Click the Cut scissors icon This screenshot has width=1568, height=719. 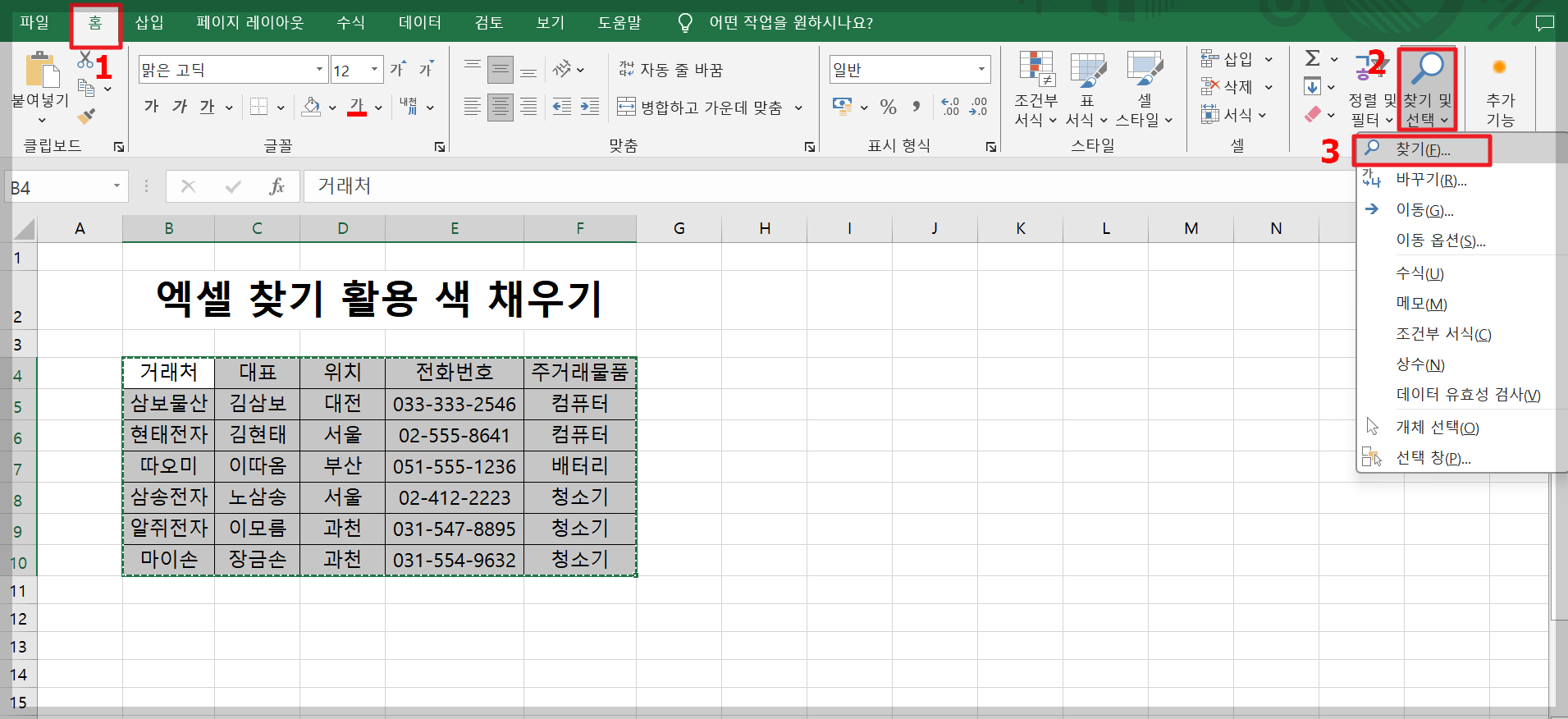tap(85, 60)
